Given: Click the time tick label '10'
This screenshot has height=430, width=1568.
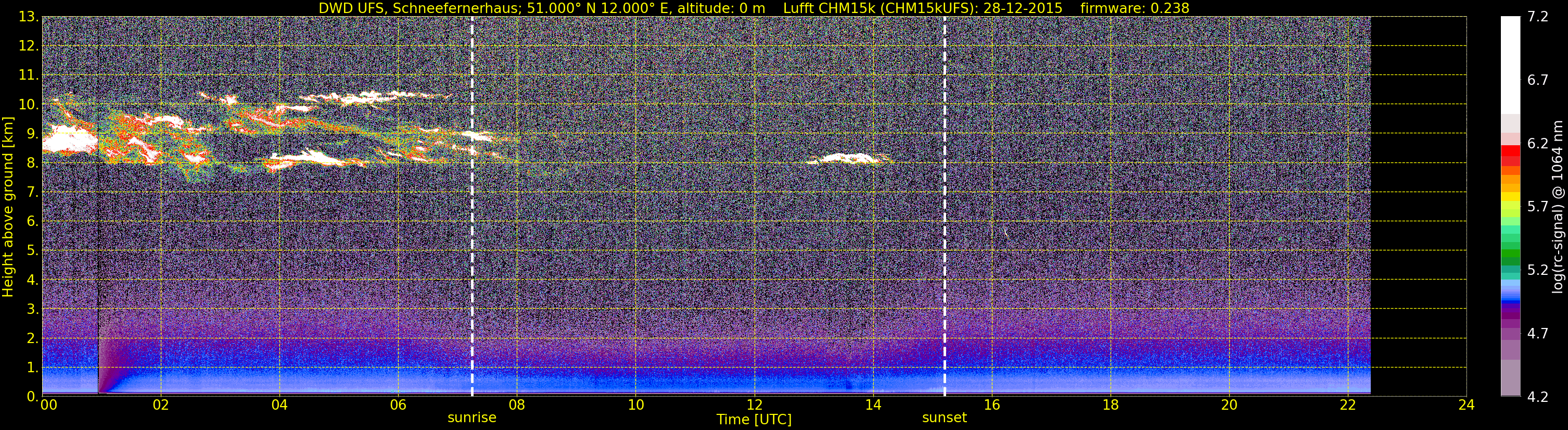Looking at the screenshot, I should (635, 405).
